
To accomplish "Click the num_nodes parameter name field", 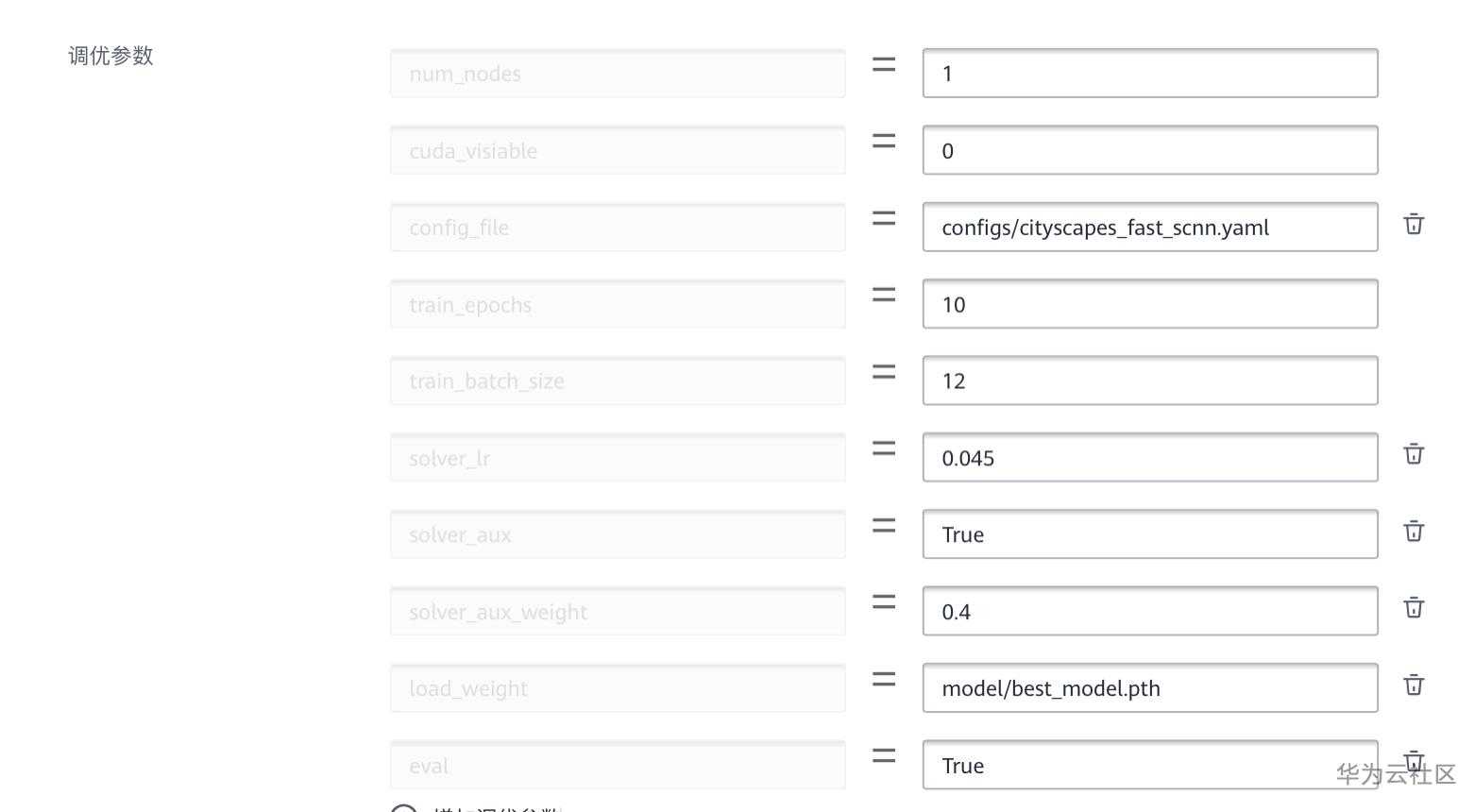I will pyautogui.click(x=618, y=74).
